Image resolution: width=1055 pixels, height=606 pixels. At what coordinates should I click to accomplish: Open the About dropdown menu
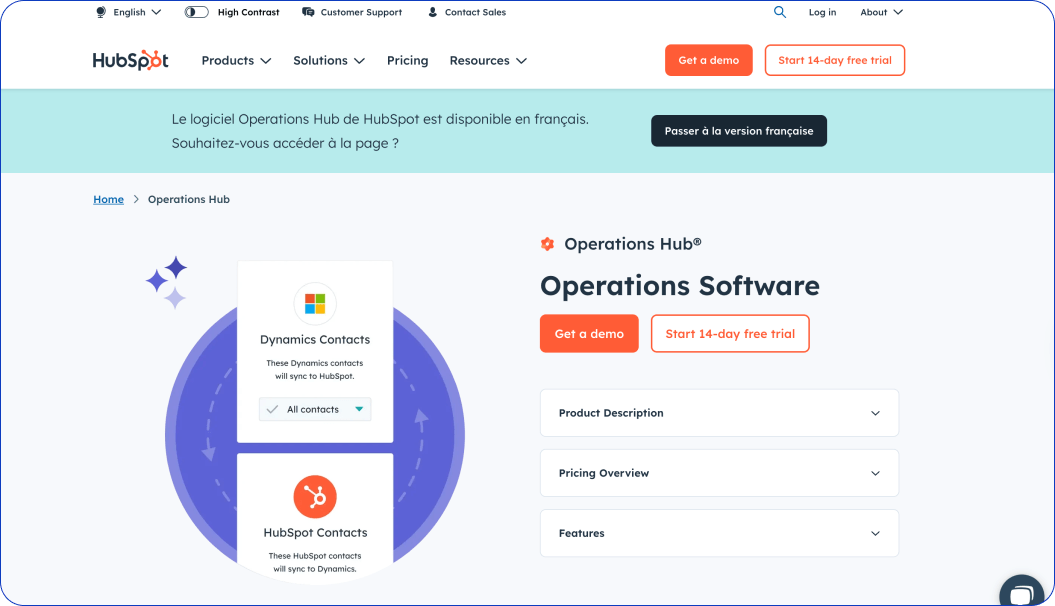coord(881,12)
